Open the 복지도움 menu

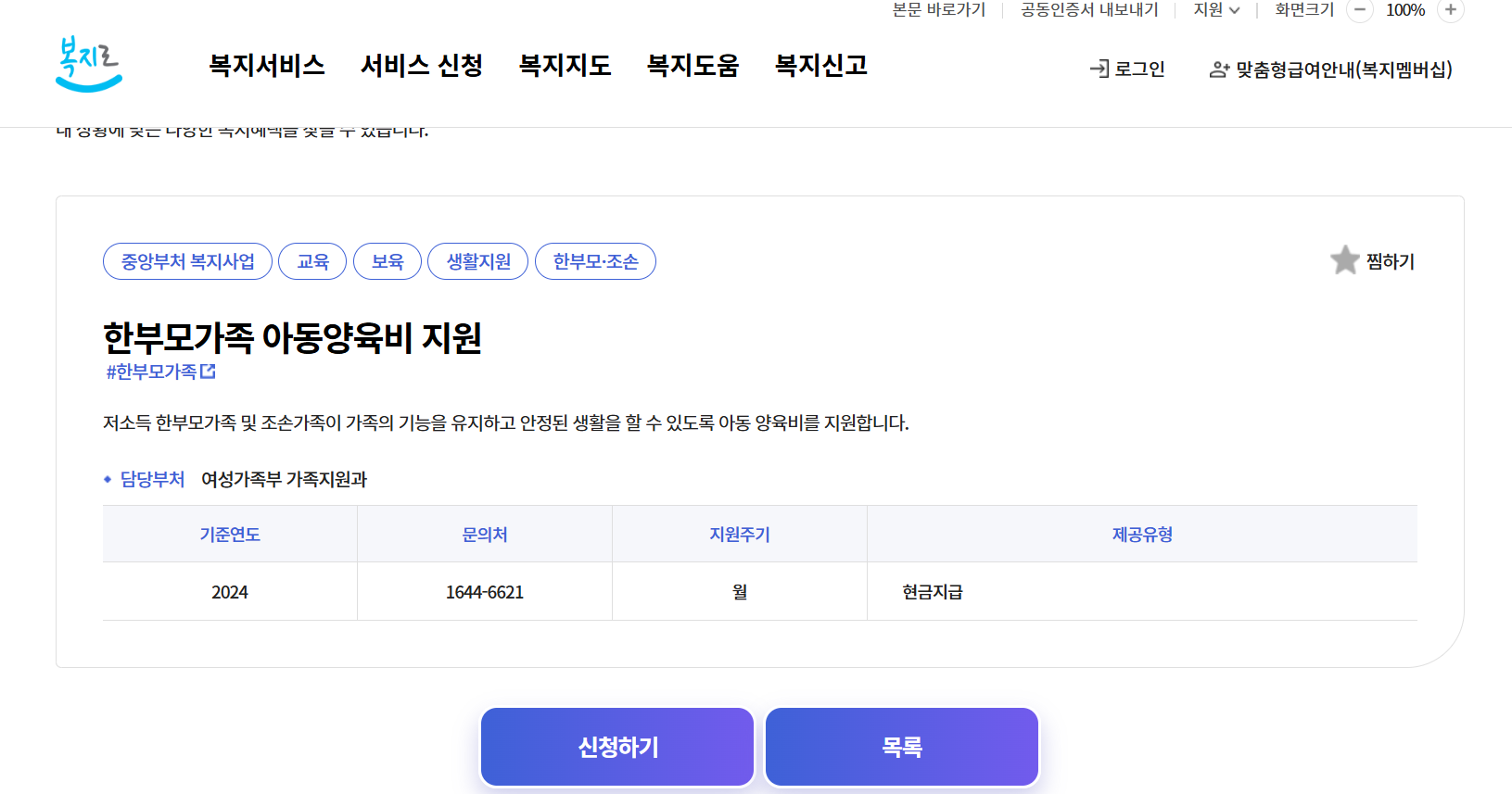point(693,65)
